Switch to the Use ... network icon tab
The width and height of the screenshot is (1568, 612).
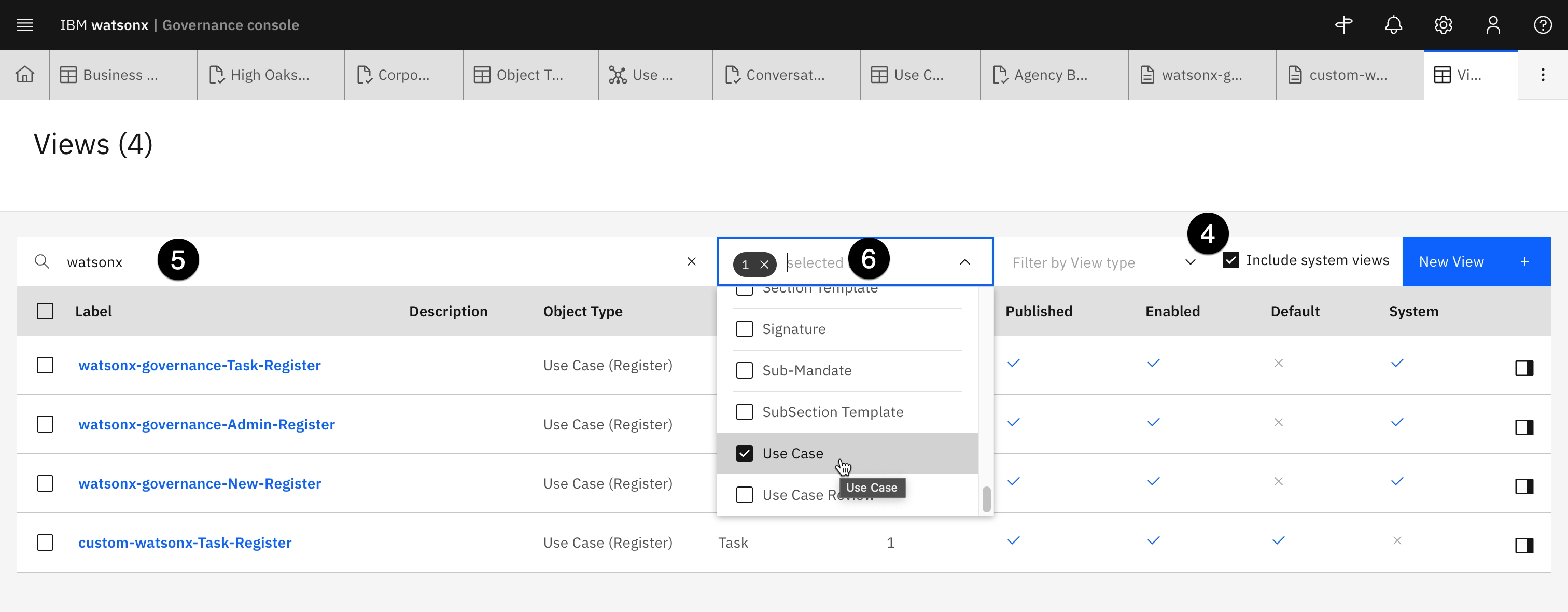(656, 74)
